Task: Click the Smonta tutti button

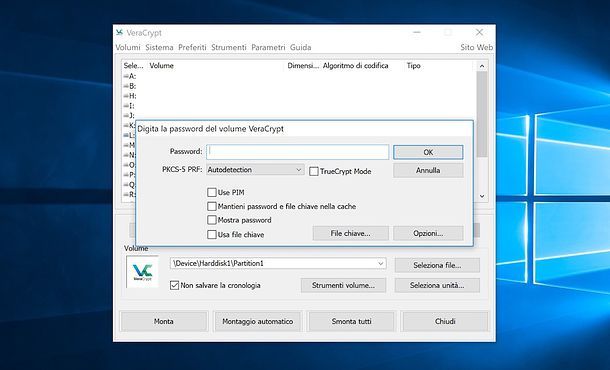Action: pyautogui.click(x=351, y=321)
